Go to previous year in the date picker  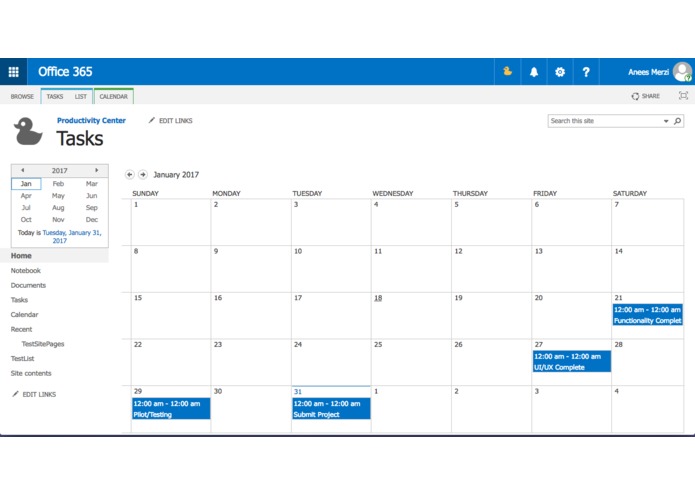pos(23,170)
